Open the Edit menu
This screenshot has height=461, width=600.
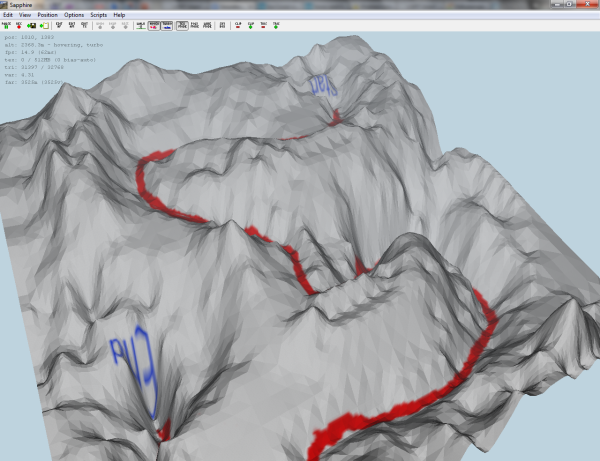click(x=8, y=15)
